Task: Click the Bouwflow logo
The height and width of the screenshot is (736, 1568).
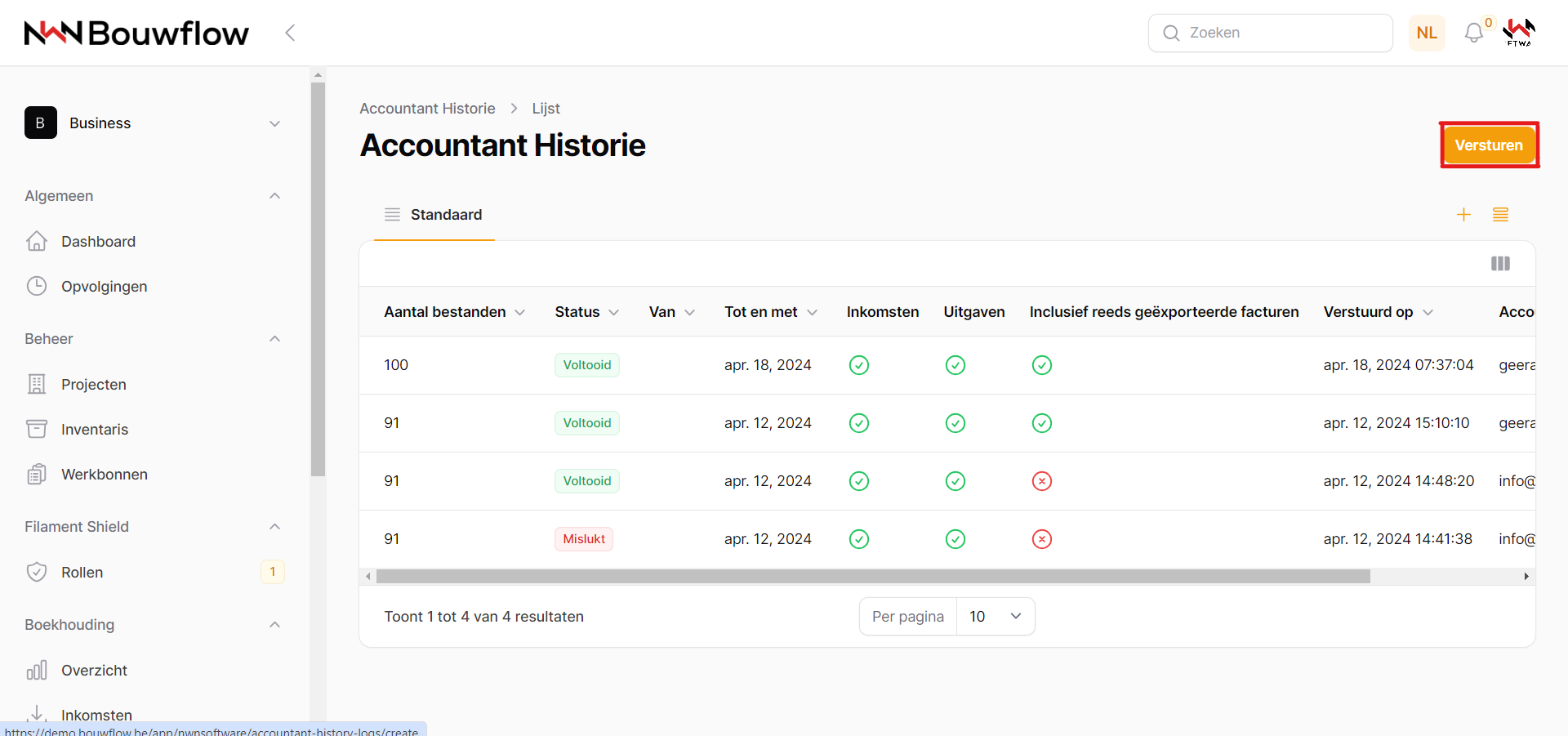Action: (x=136, y=33)
